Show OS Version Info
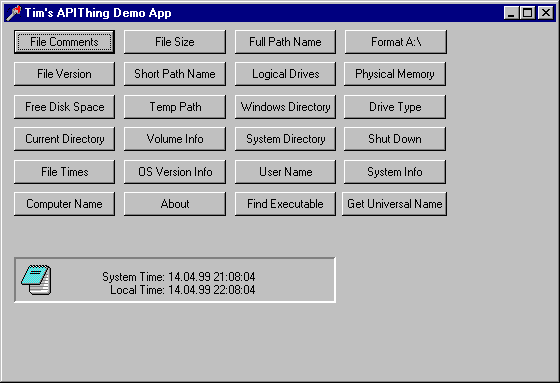The height and width of the screenshot is (383, 560). (175, 172)
